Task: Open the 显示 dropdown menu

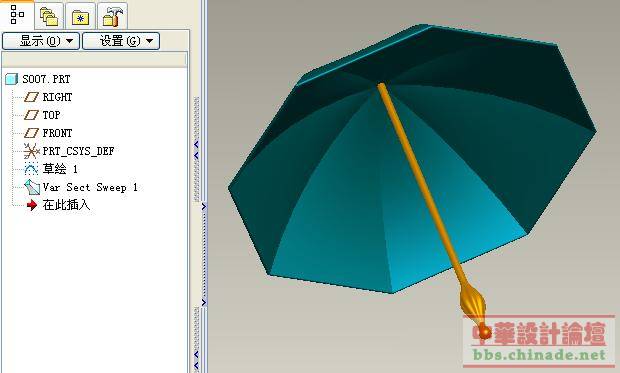Action: click(x=41, y=41)
